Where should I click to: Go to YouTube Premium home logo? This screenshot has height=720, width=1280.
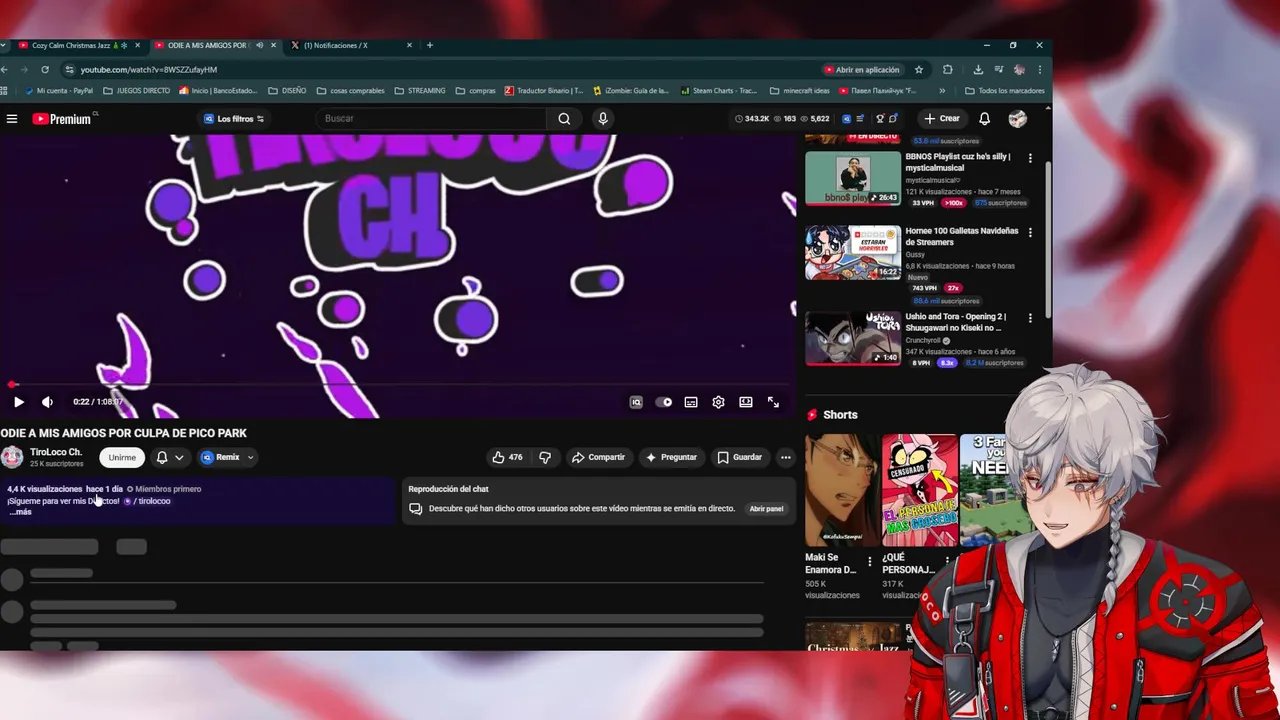click(62, 119)
